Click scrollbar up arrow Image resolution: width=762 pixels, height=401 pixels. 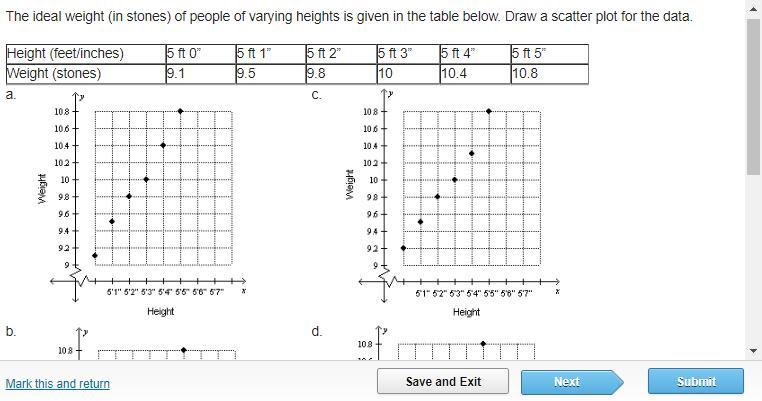[754, 9]
